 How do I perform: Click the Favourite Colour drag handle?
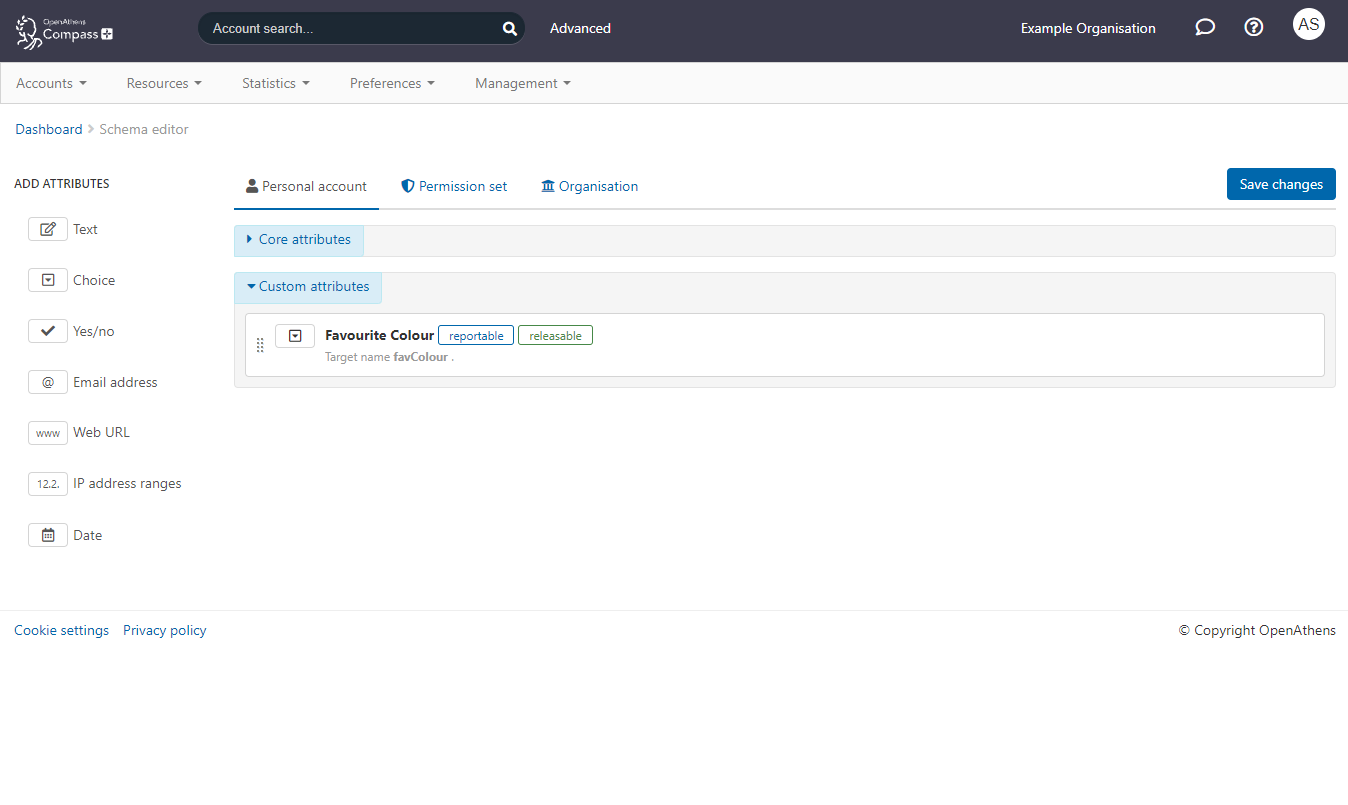pos(260,345)
